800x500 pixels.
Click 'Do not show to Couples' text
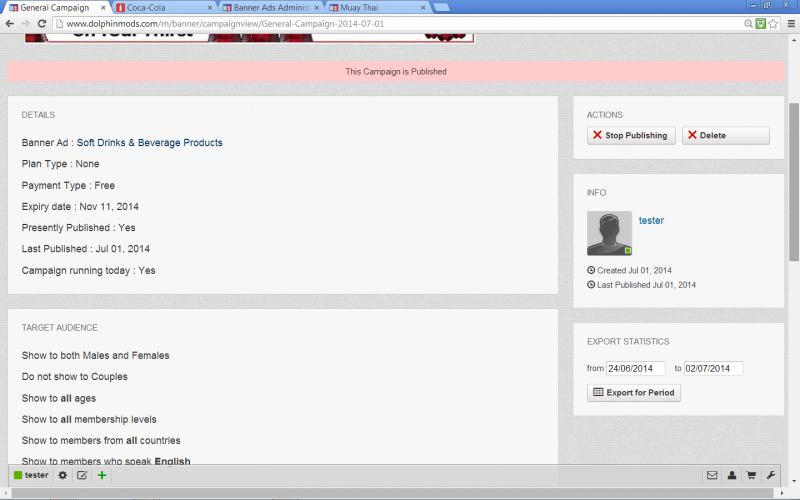tap(74, 377)
